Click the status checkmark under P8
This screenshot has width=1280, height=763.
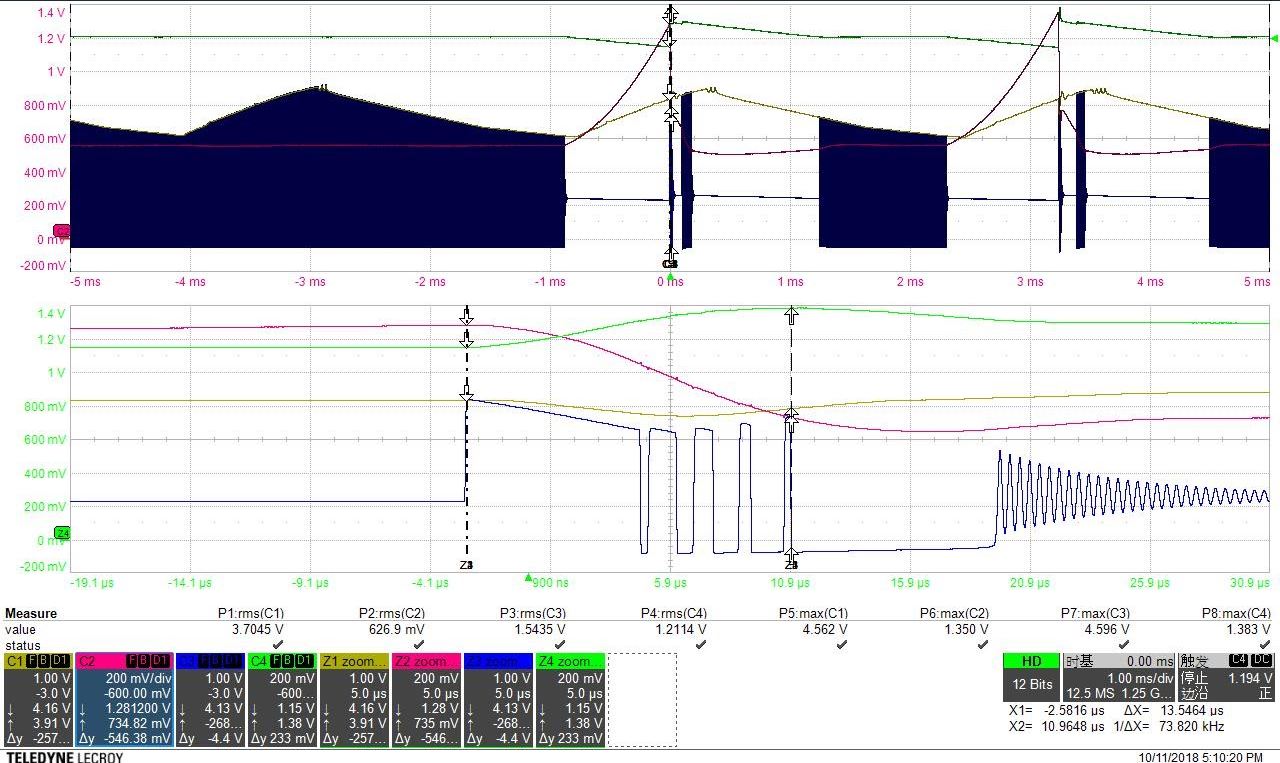pos(1265,645)
